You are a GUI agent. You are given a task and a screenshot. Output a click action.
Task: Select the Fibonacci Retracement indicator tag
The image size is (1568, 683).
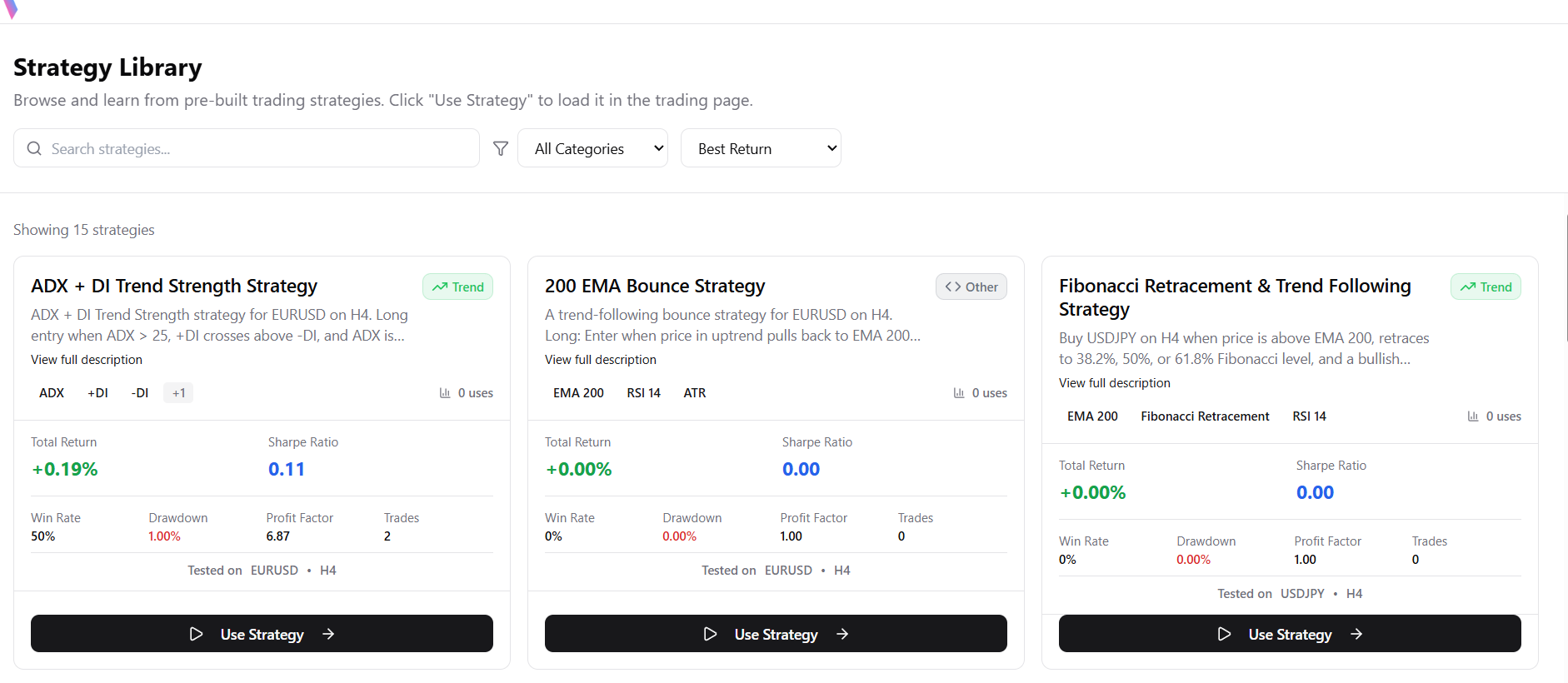pyautogui.click(x=1205, y=416)
